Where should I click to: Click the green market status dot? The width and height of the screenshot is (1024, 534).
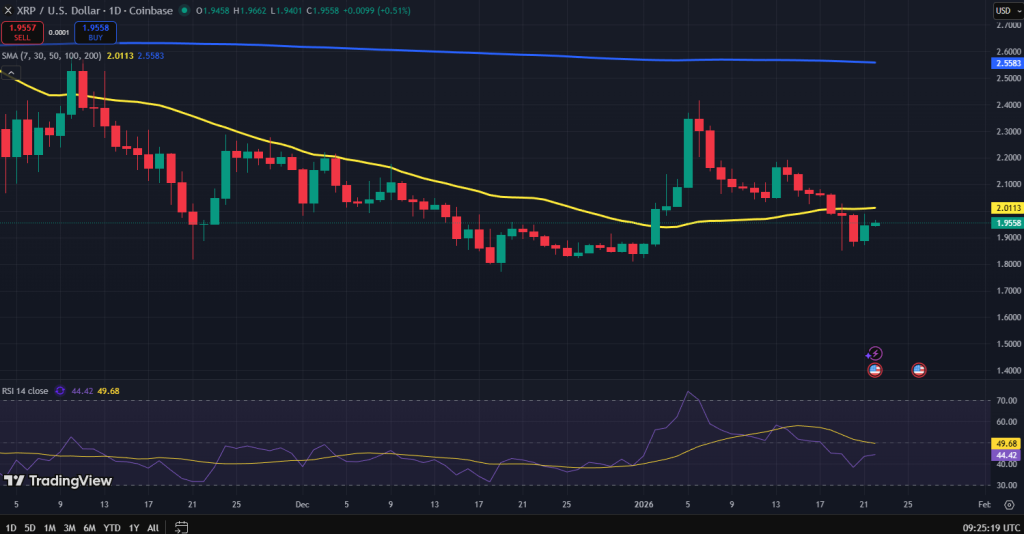[185, 10]
